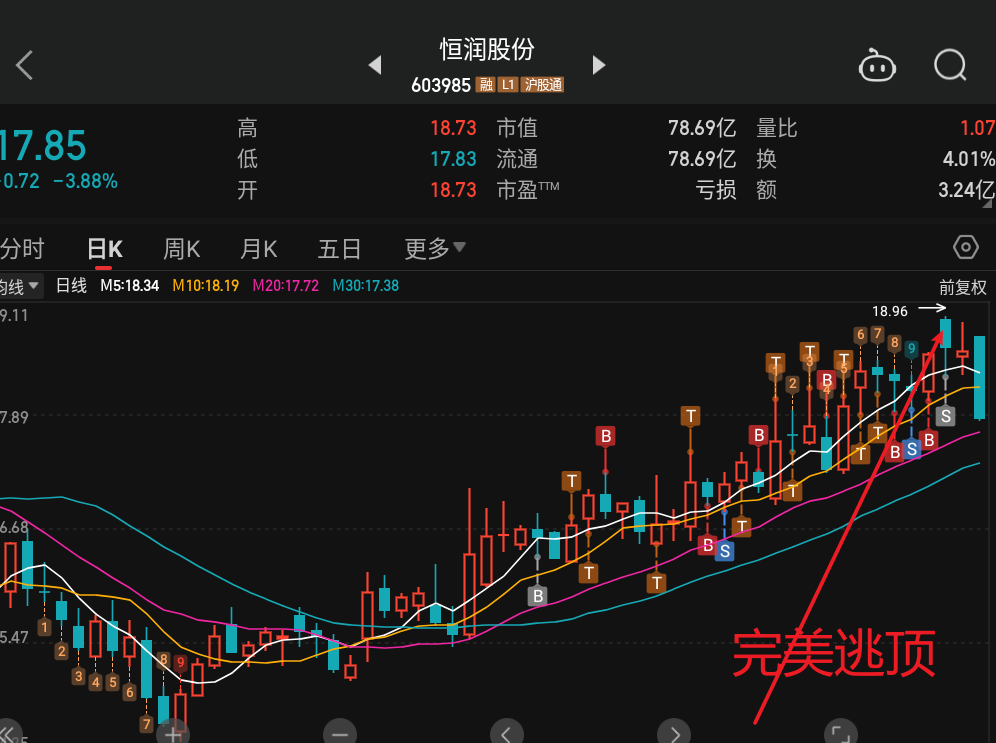The image size is (996, 743).
Task: Zoom out chart with minus button
Action: pos(340,733)
